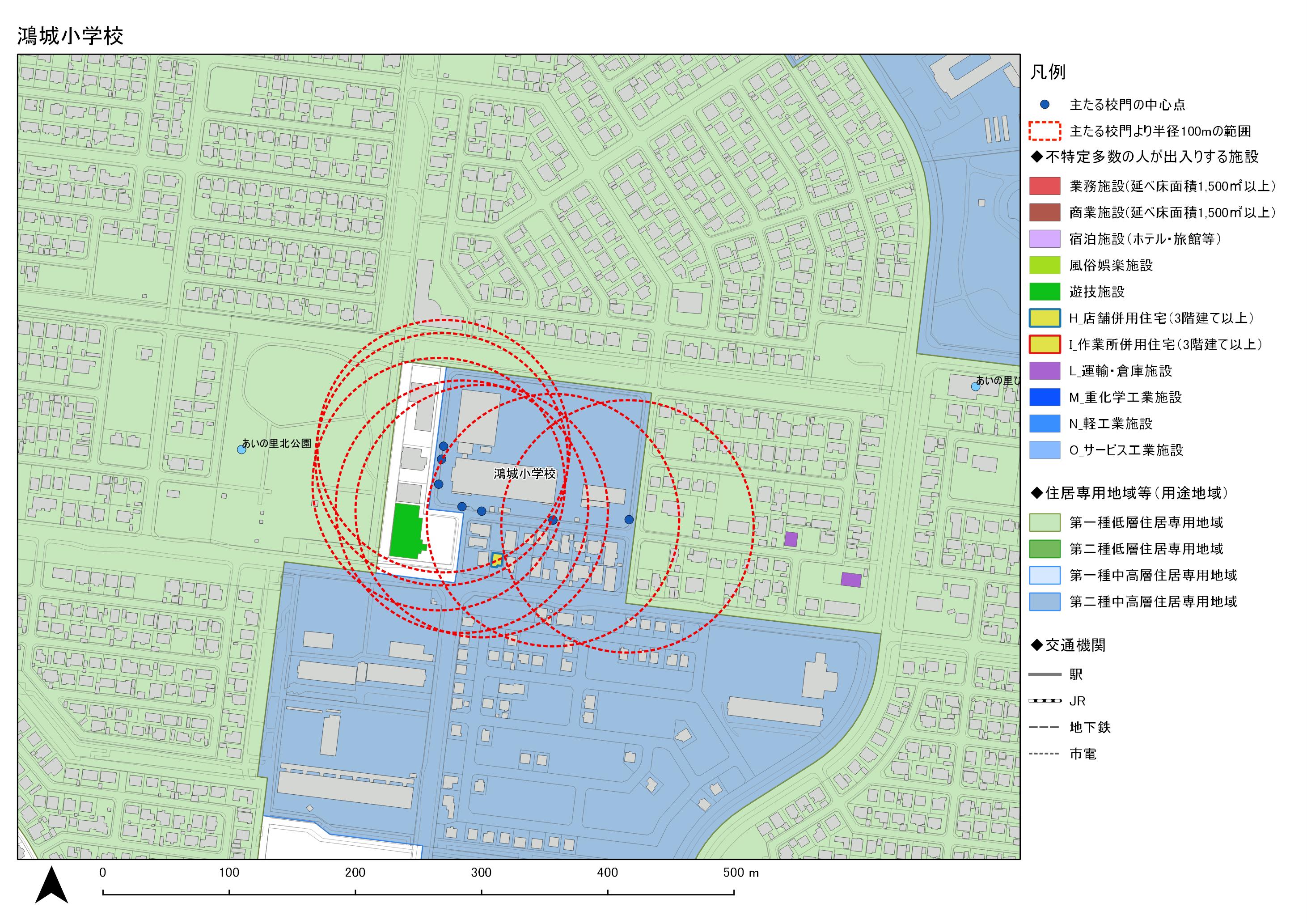Click the 主たる校門より半径100mの範囲 text

click(1160, 131)
